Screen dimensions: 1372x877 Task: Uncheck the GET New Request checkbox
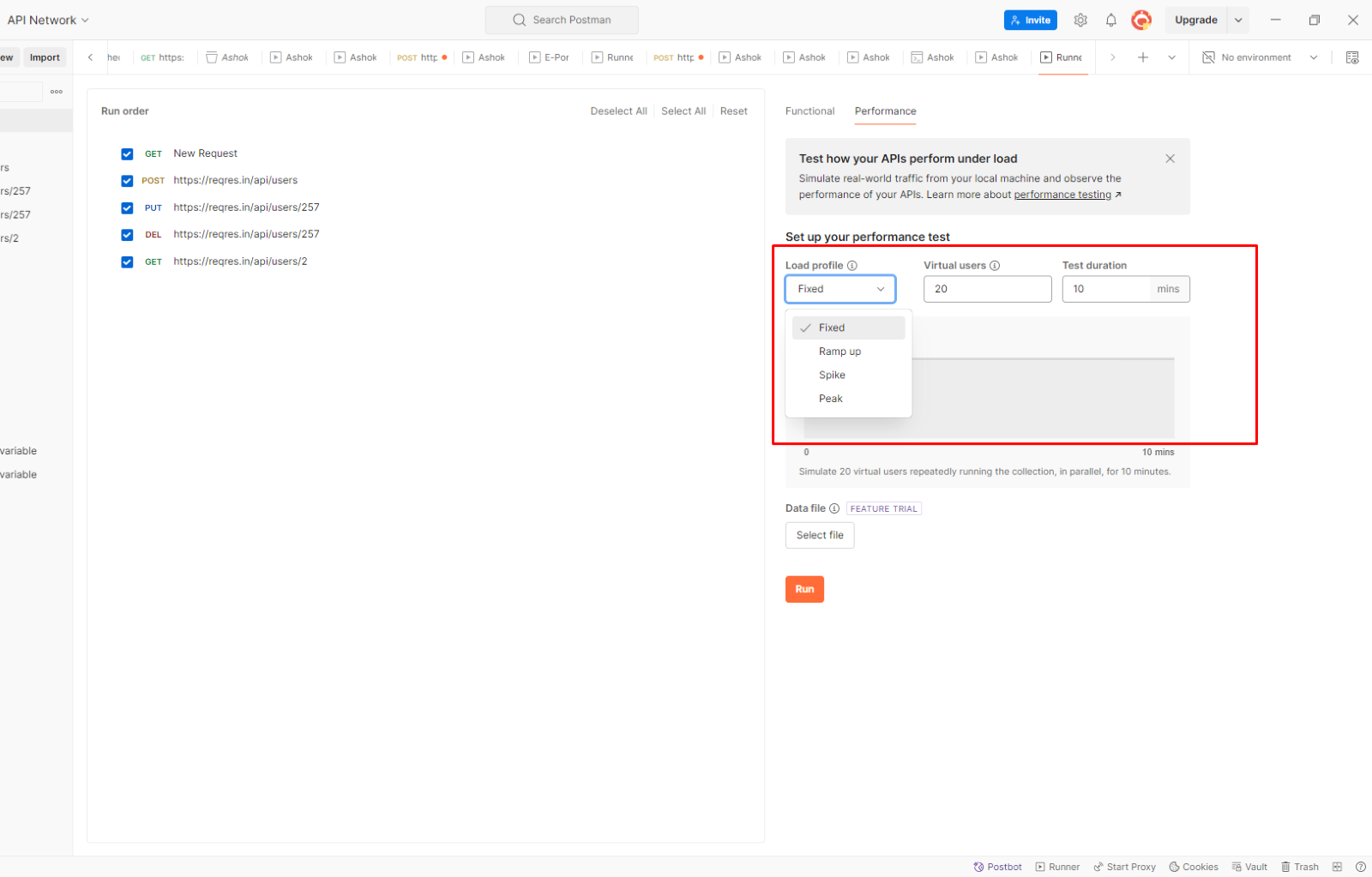click(x=127, y=154)
